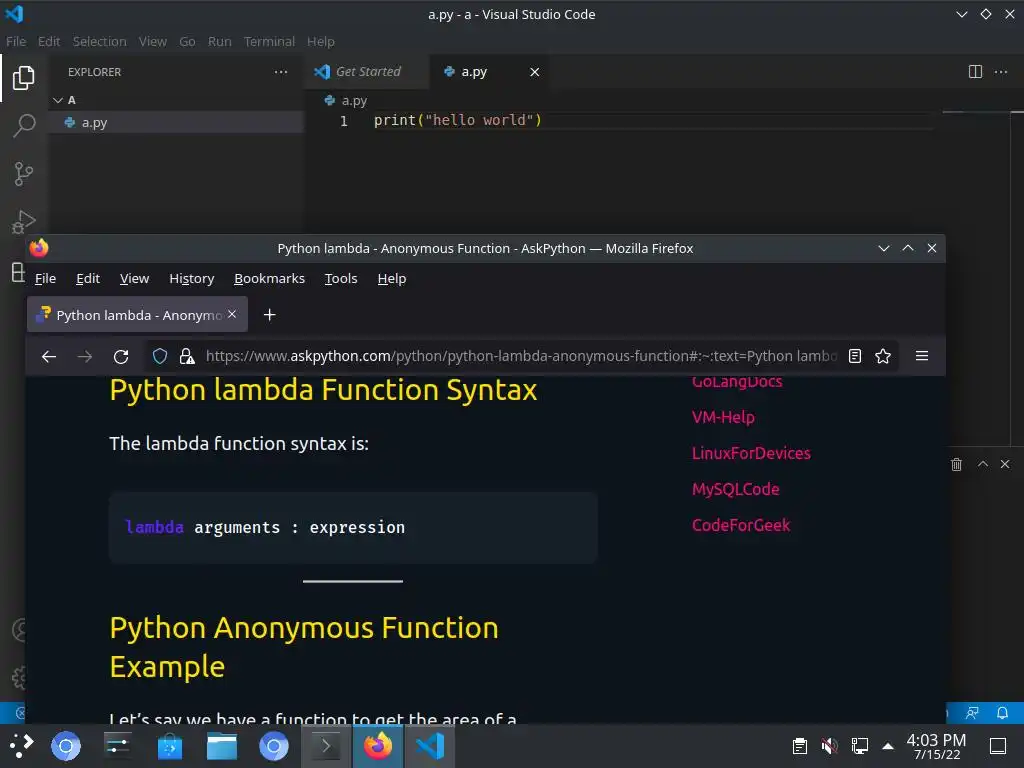Screen dimensions: 1024x768
Task: Close the Python lambda Firefox tab
Action: 232,314
